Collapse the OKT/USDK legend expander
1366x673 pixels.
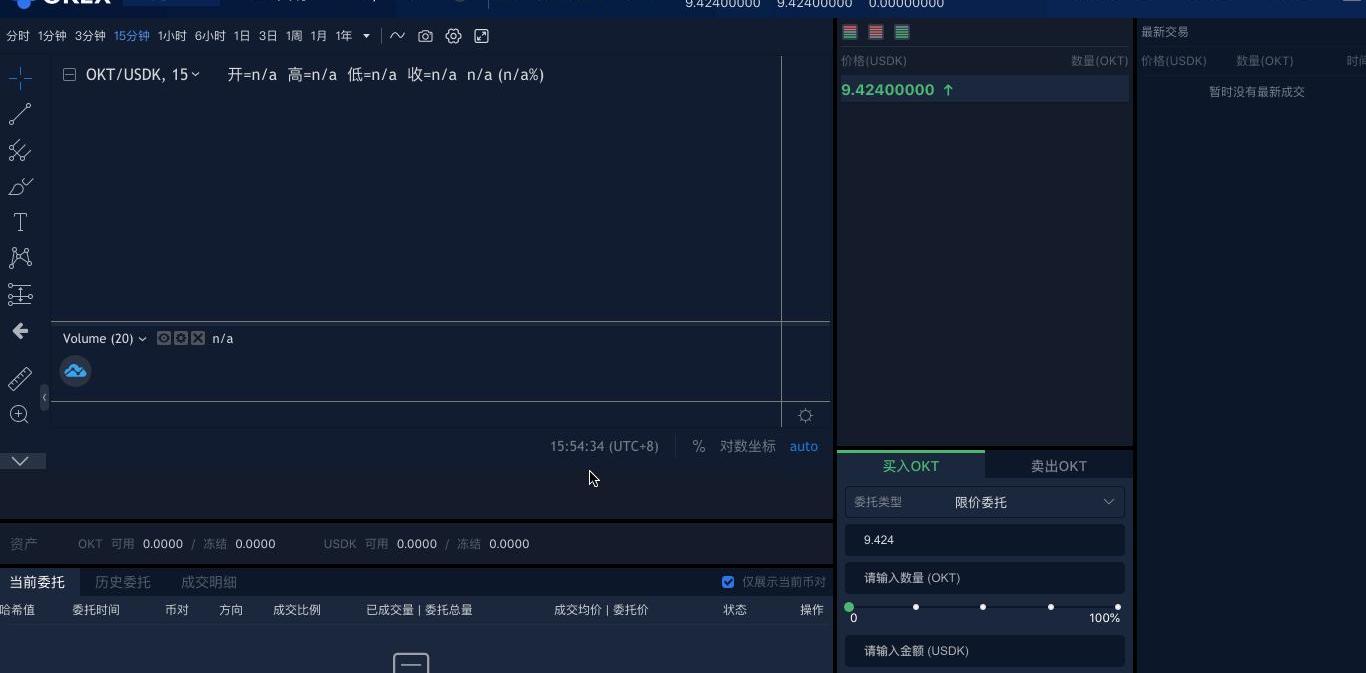(x=69, y=75)
